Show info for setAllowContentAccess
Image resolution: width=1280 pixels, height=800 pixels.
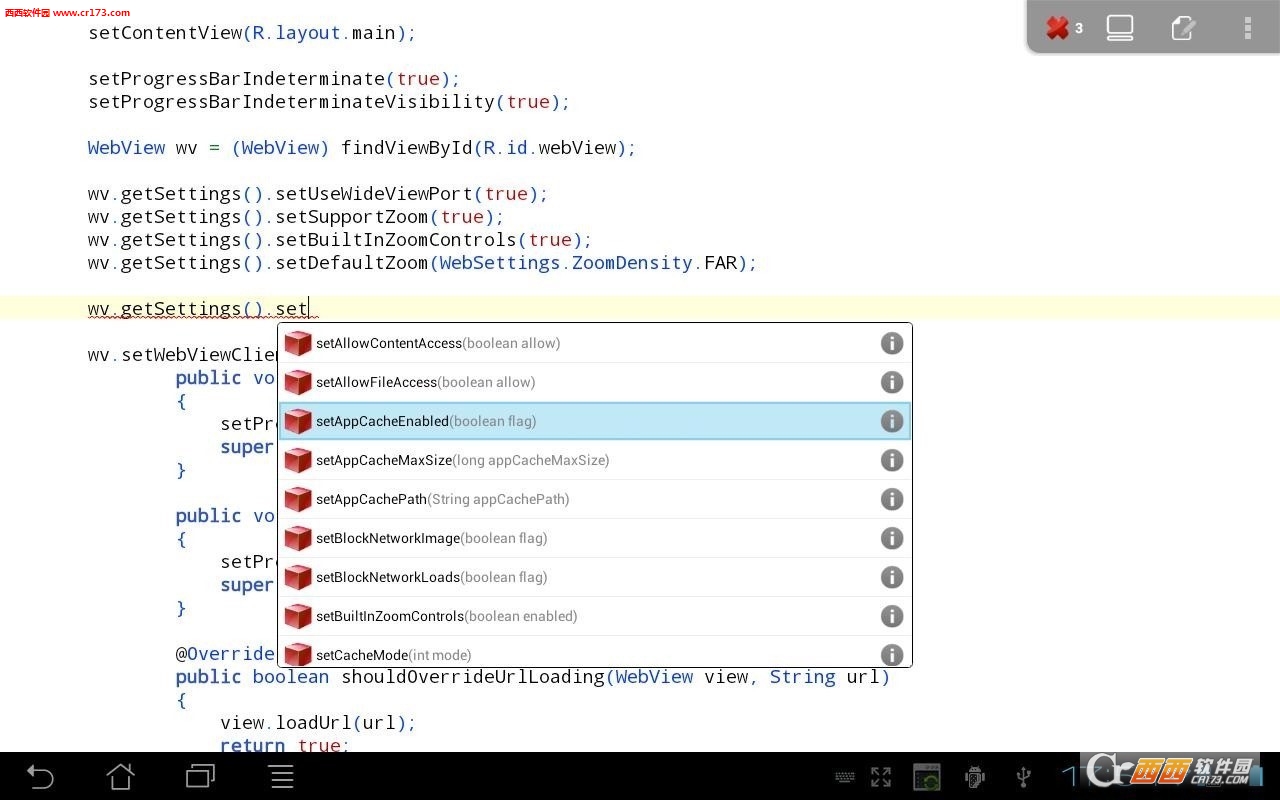891,343
